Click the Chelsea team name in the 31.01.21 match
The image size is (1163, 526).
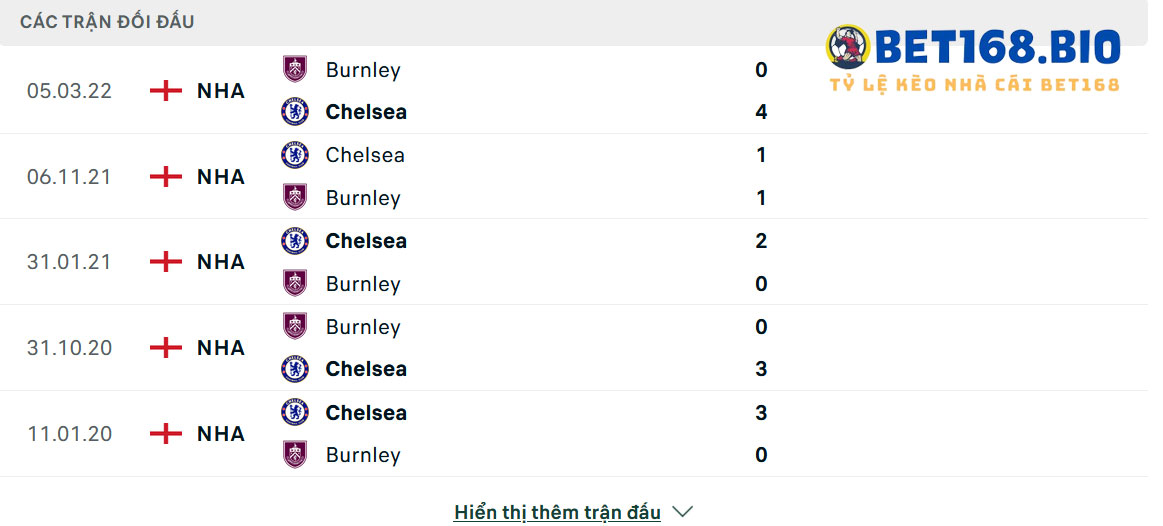[x=366, y=241]
